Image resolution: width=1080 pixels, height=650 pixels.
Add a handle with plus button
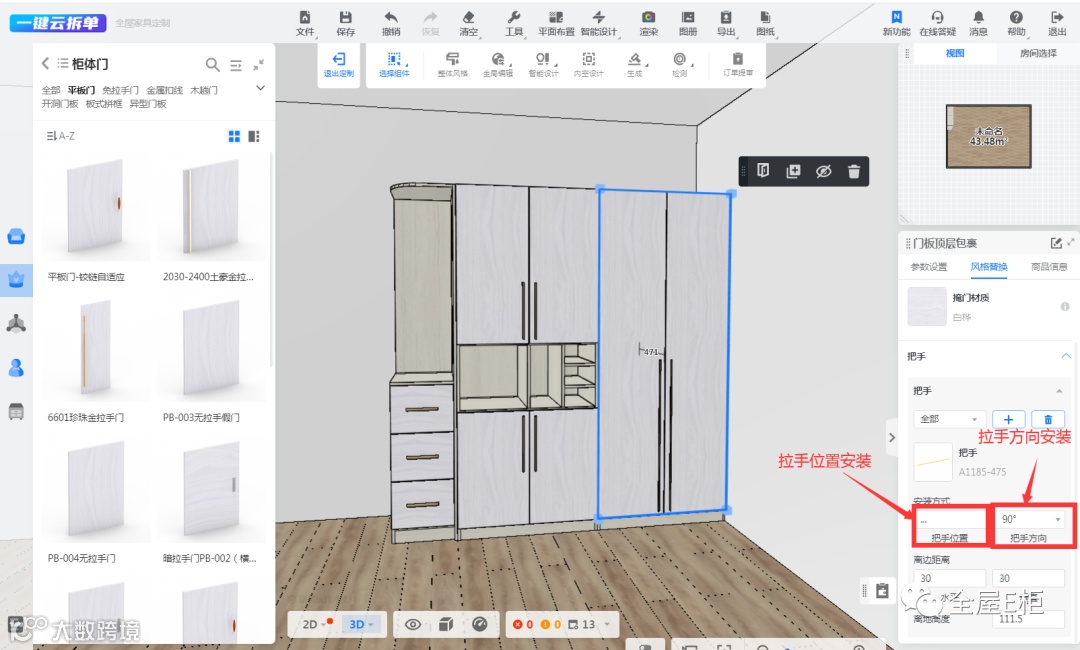pyautogui.click(x=1008, y=419)
